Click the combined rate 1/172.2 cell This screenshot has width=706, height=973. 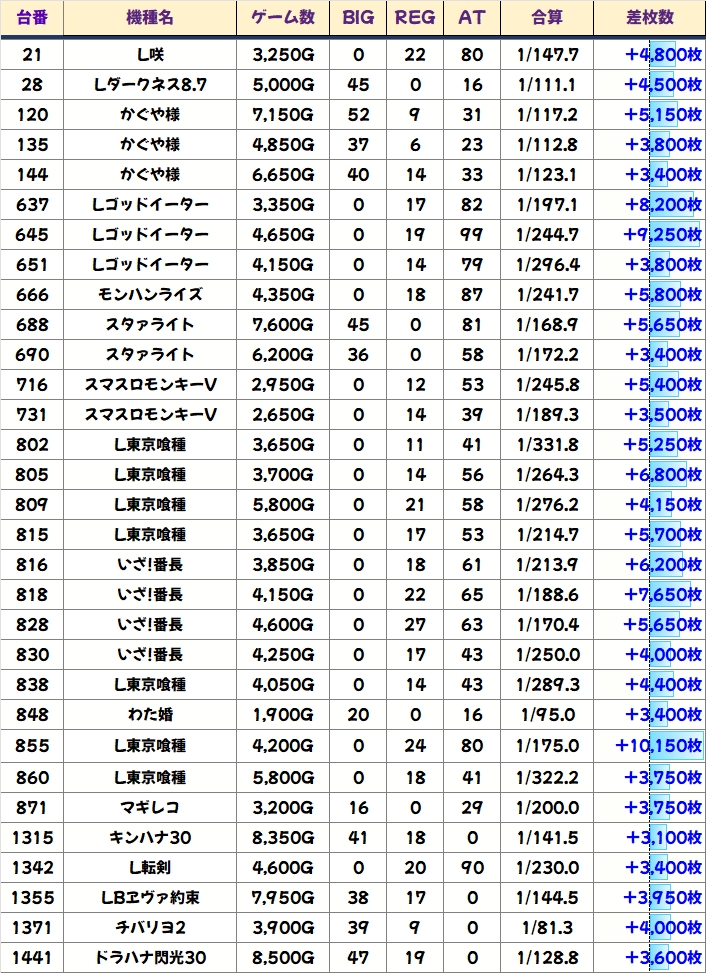[547, 354]
